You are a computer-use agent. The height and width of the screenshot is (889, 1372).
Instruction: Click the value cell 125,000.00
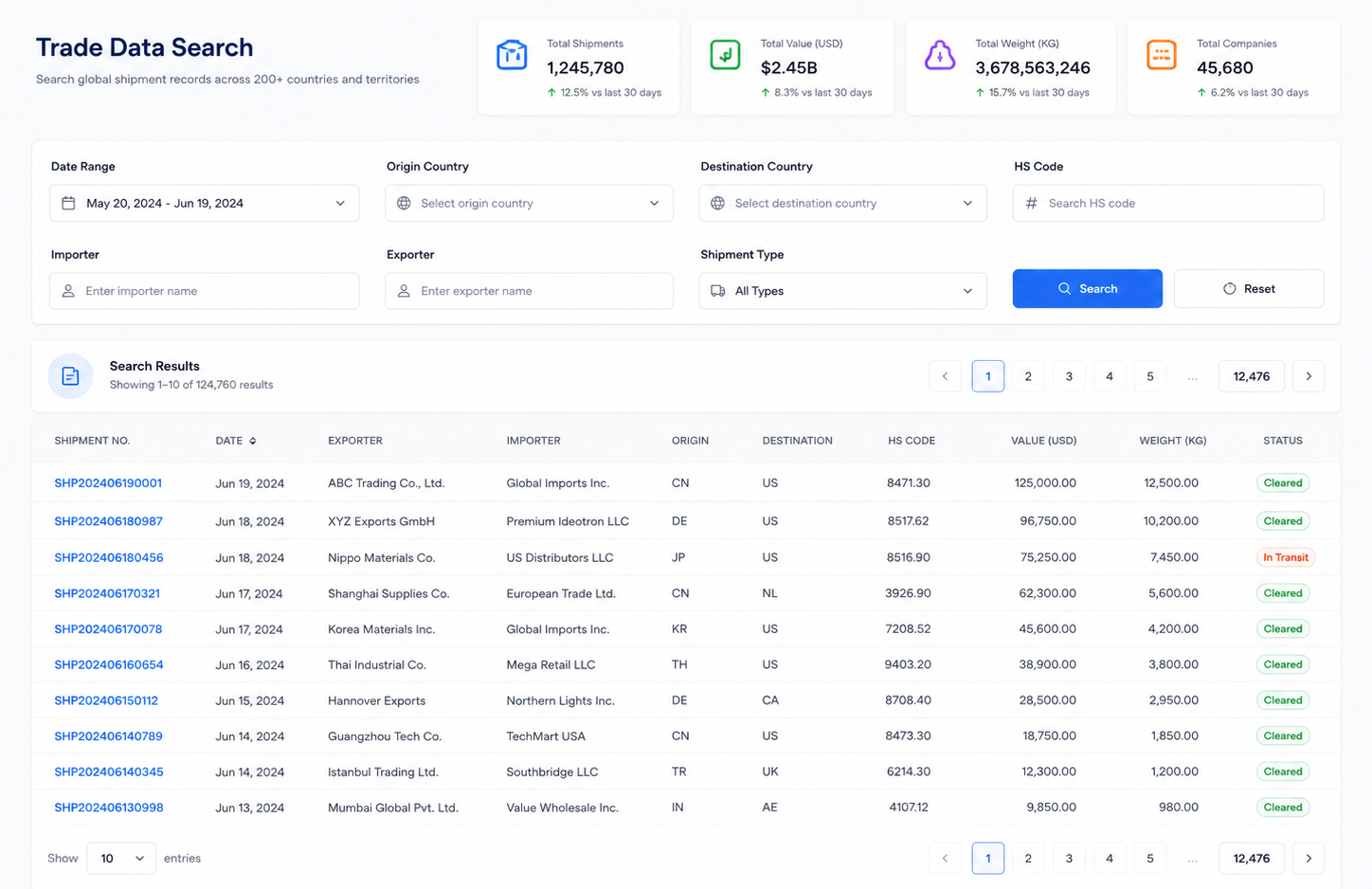click(1045, 482)
